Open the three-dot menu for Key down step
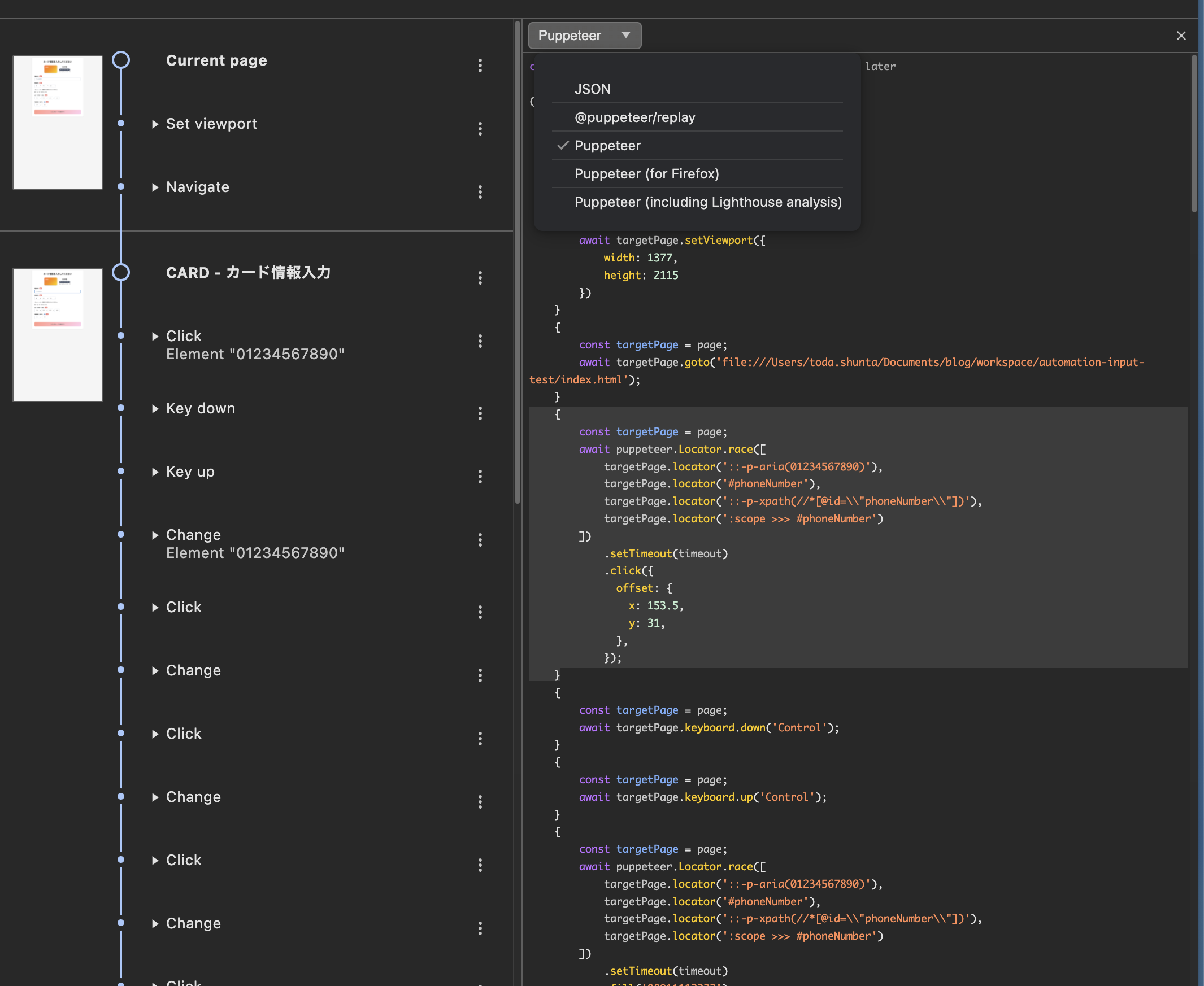 click(480, 413)
